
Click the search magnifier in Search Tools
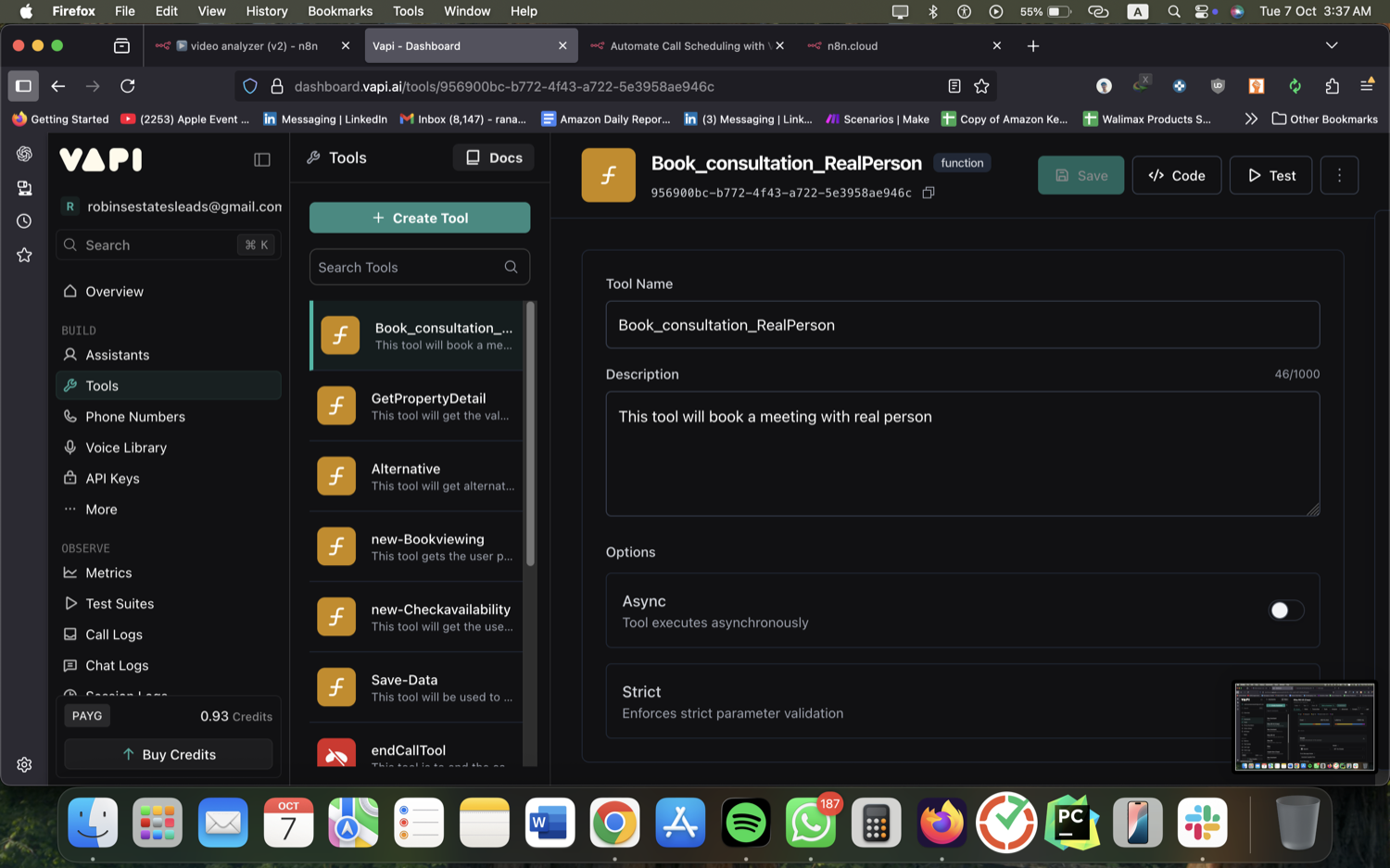coord(511,267)
